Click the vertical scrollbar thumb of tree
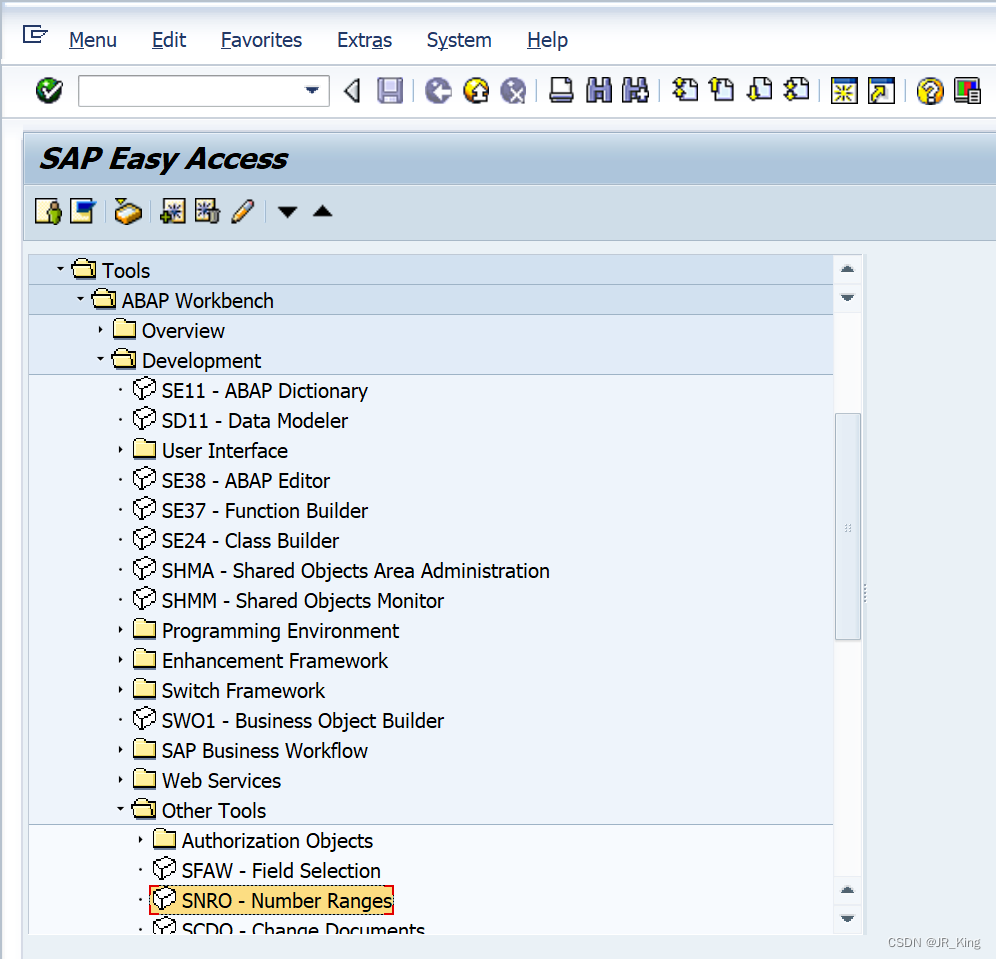This screenshot has width=996, height=959. [847, 526]
